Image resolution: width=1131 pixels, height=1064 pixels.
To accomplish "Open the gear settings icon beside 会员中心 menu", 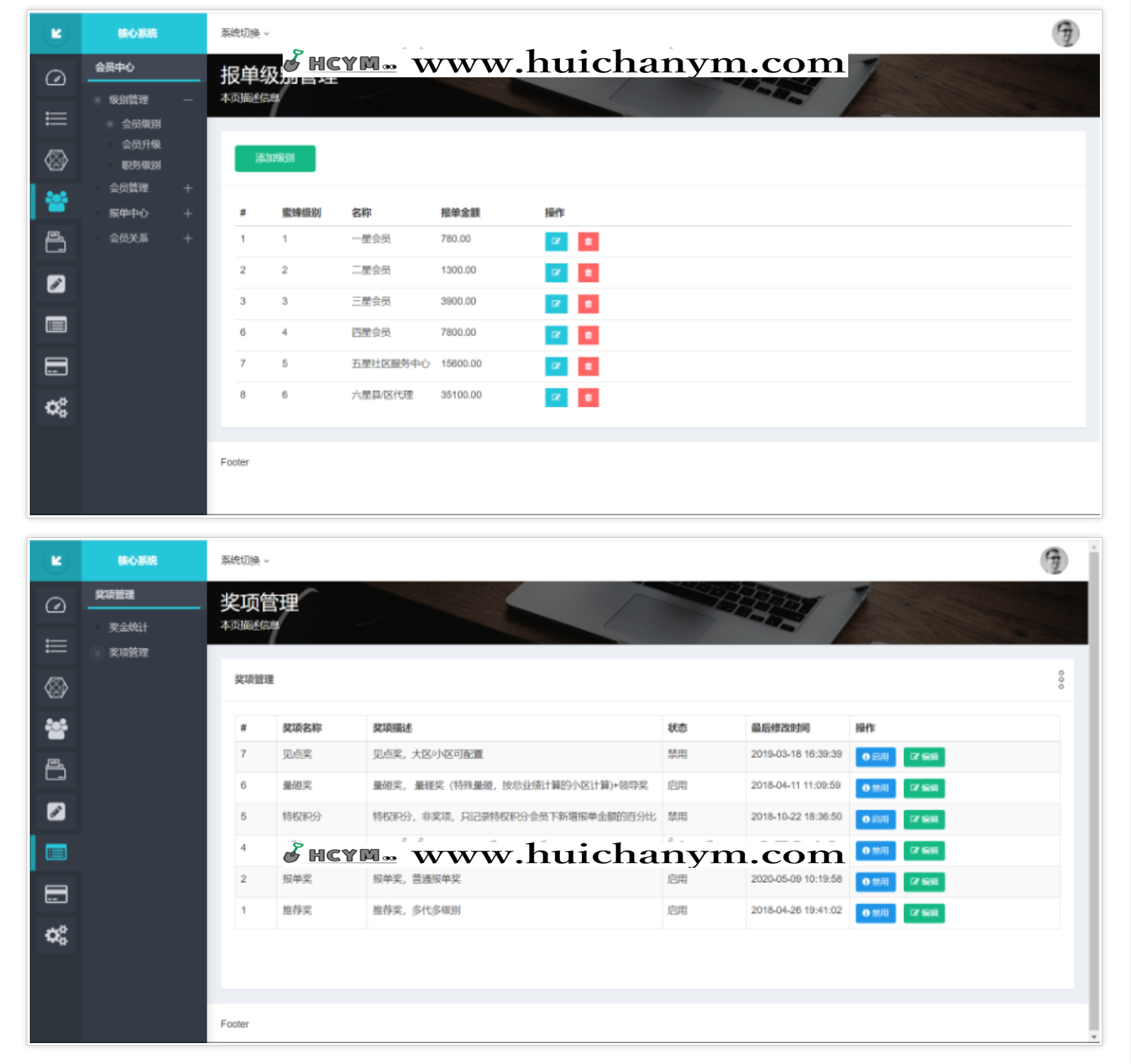I will coord(56,407).
